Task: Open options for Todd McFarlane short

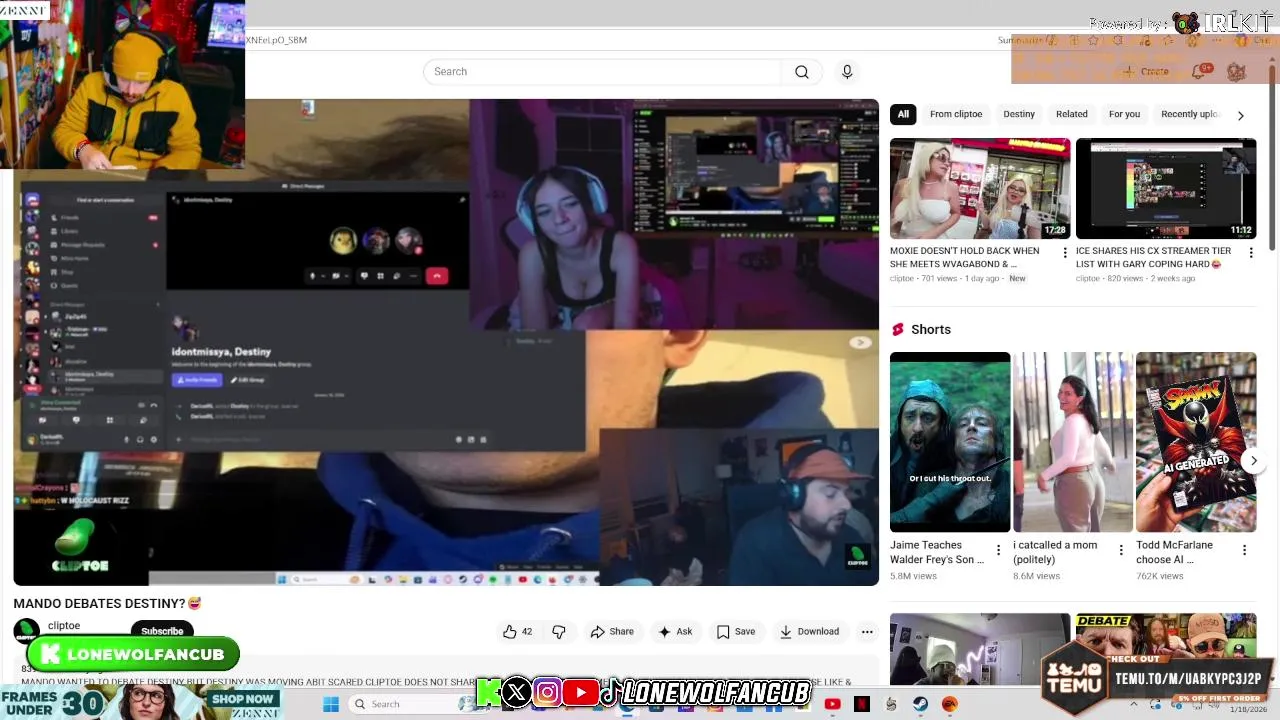Action: [1244, 550]
